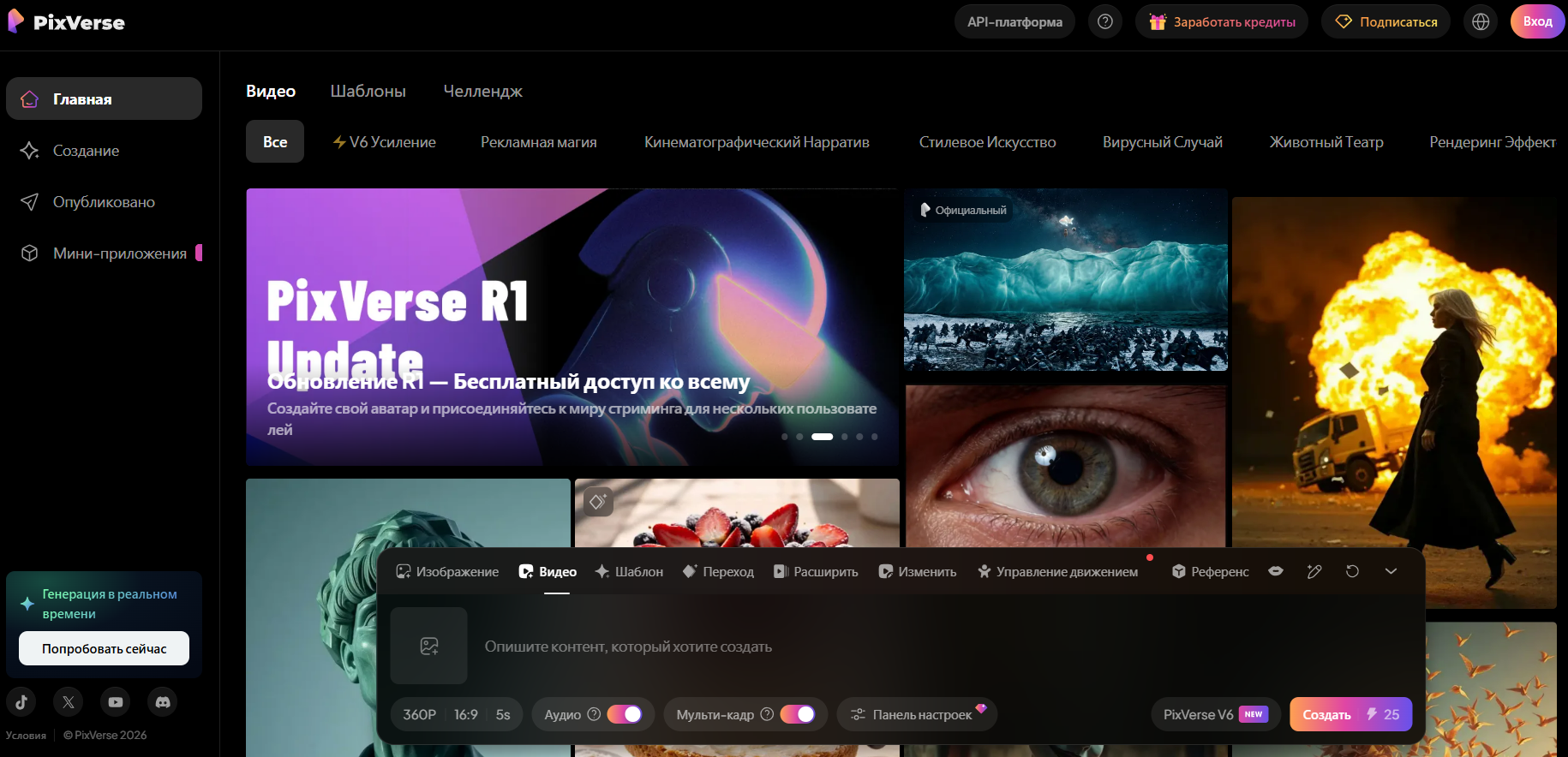Select the last banner carousel dot
The width and height of the screenshot is (1568, 757).
tap(874, 437)
